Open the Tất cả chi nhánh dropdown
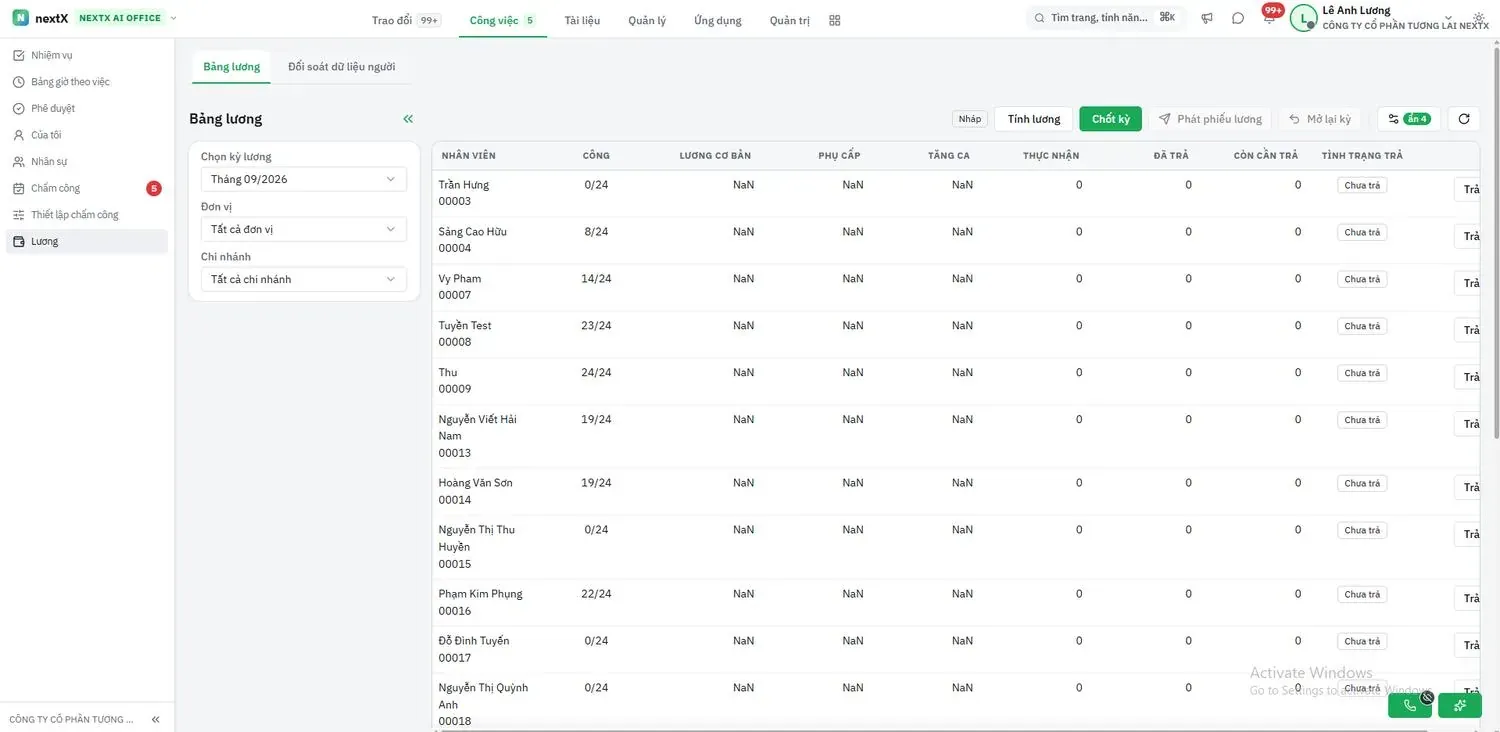Image resolution: width=1500 pixels, height=732 pixels. (x=304, y=279)
